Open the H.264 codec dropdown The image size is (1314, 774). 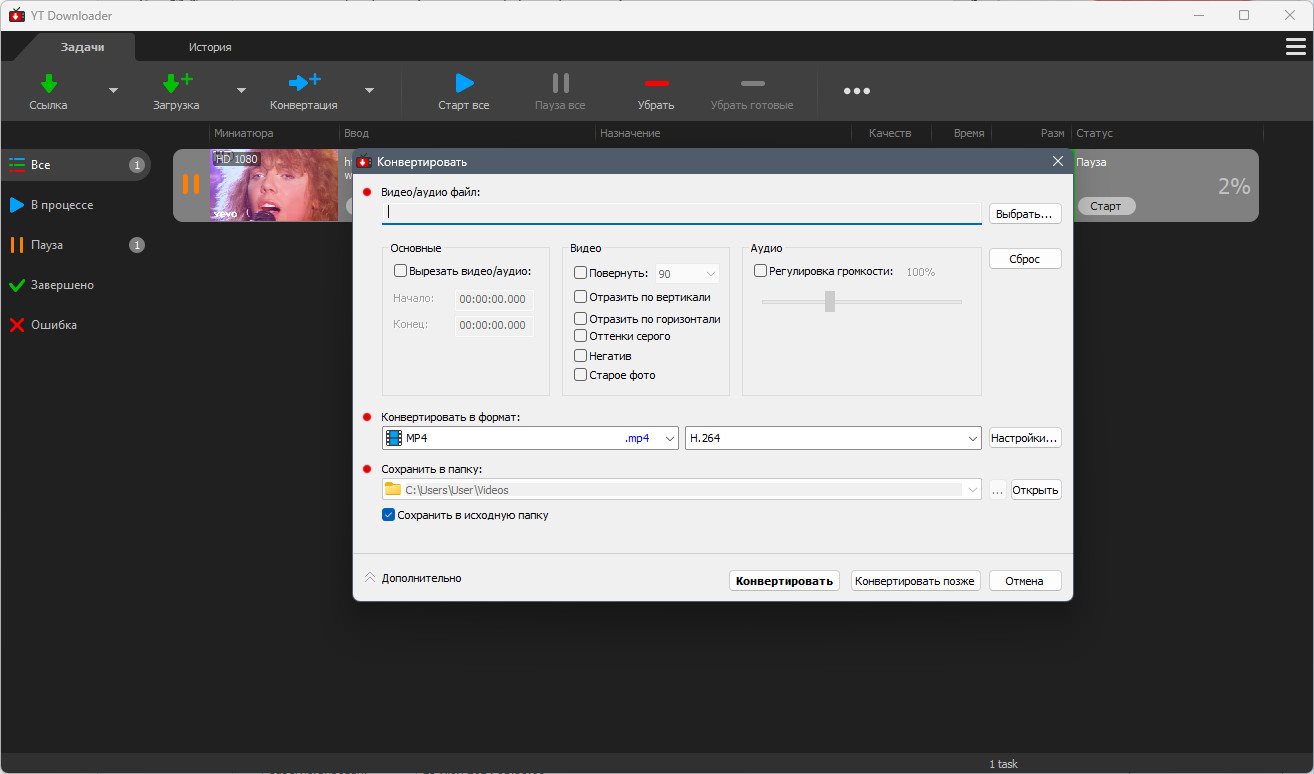833,438
